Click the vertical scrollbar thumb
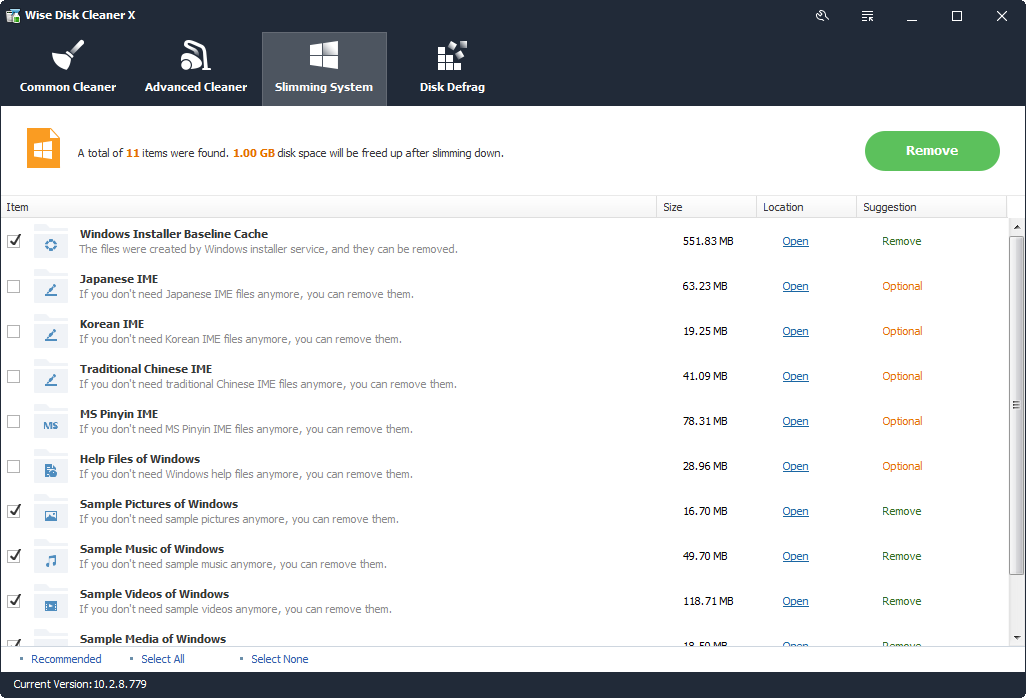This screenshot has height=698, width=1026. pos(1016,406)
